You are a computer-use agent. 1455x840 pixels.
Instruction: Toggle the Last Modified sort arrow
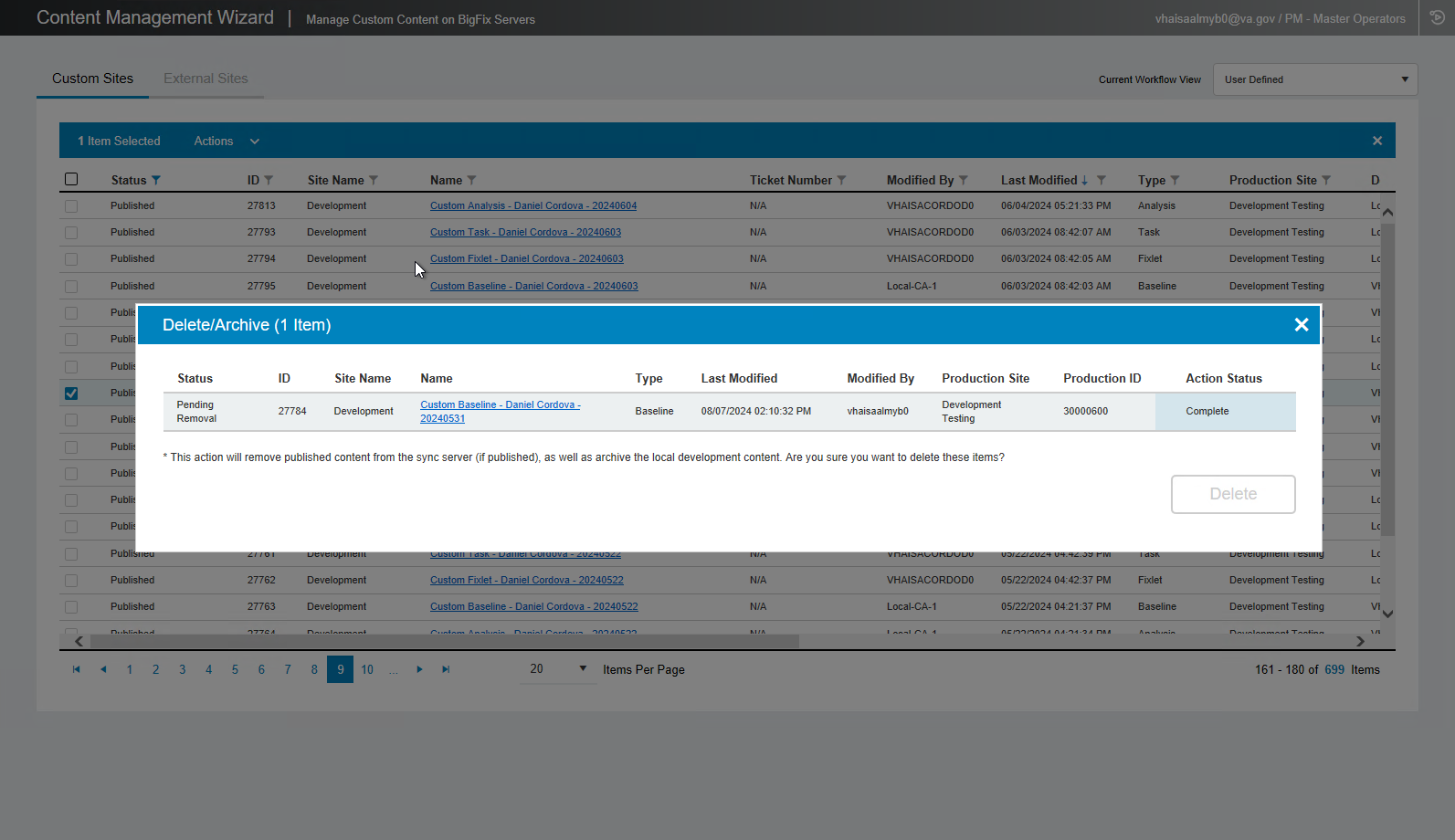coord(1085,180)
